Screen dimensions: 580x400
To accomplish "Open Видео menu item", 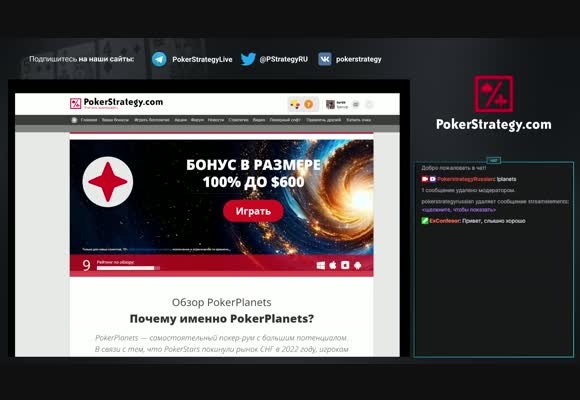I will (259, 120).
